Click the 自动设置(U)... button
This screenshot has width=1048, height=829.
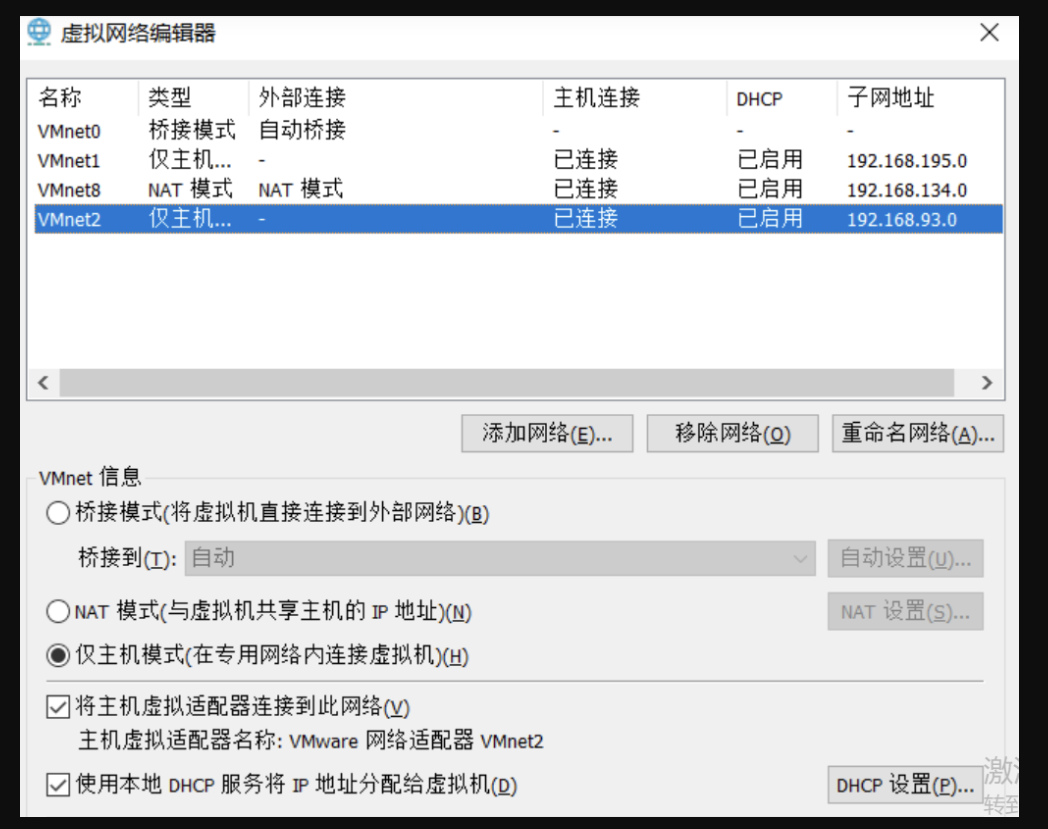(x=906, y=558)
